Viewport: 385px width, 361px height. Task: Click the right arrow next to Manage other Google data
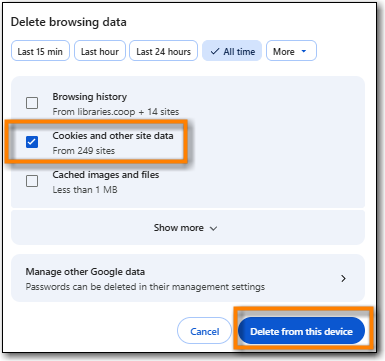coord(344,278)
